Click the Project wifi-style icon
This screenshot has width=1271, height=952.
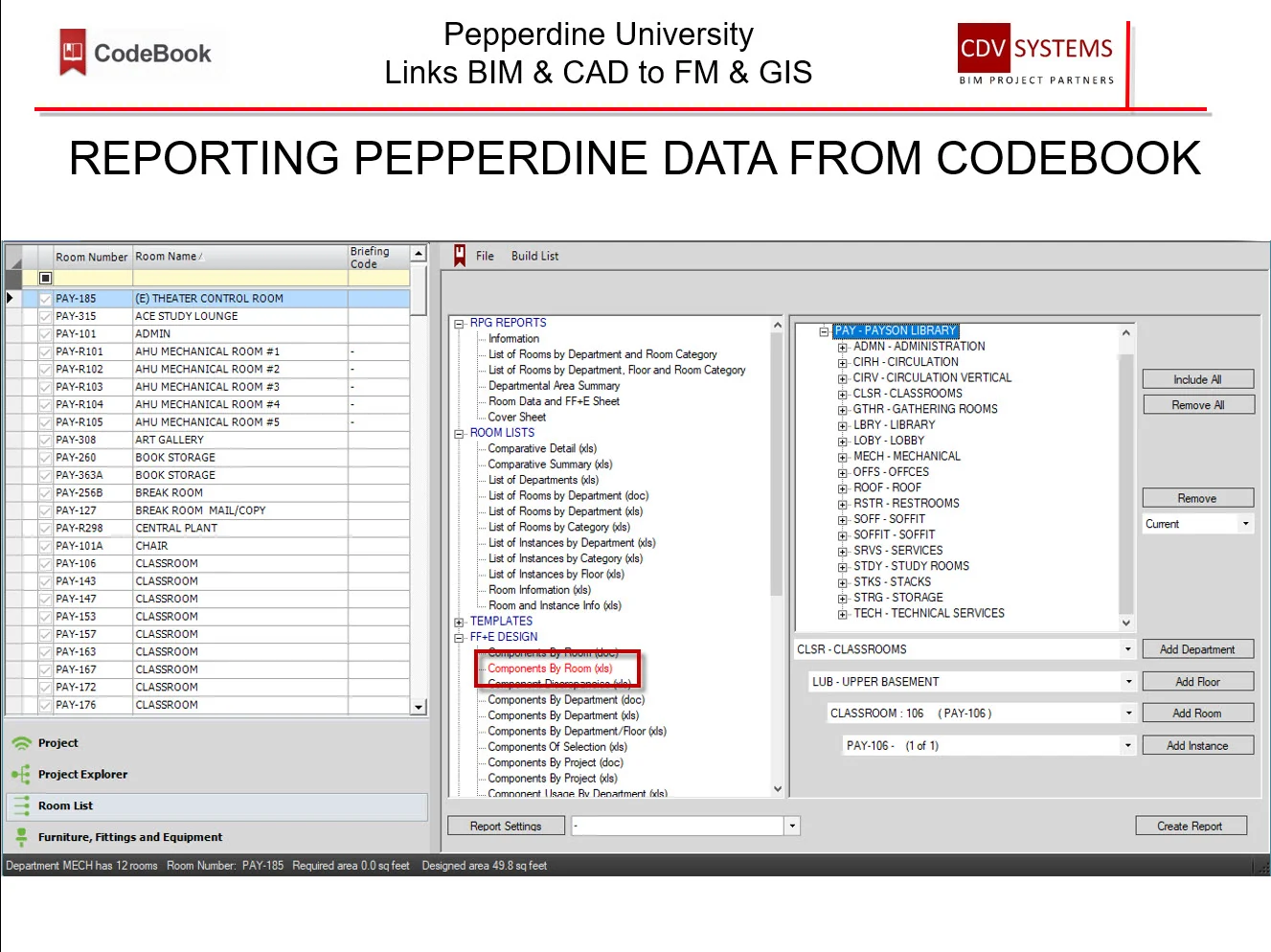pyautogui.click(x=21, y=743)
